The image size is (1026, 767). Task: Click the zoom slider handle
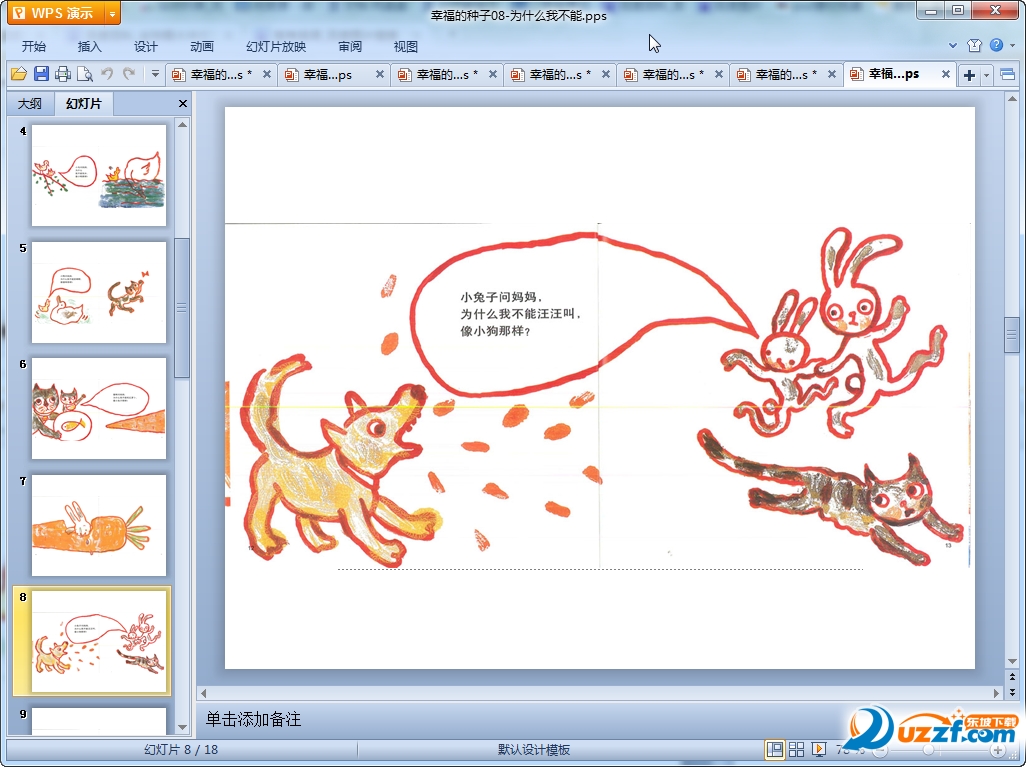point(928,750)
